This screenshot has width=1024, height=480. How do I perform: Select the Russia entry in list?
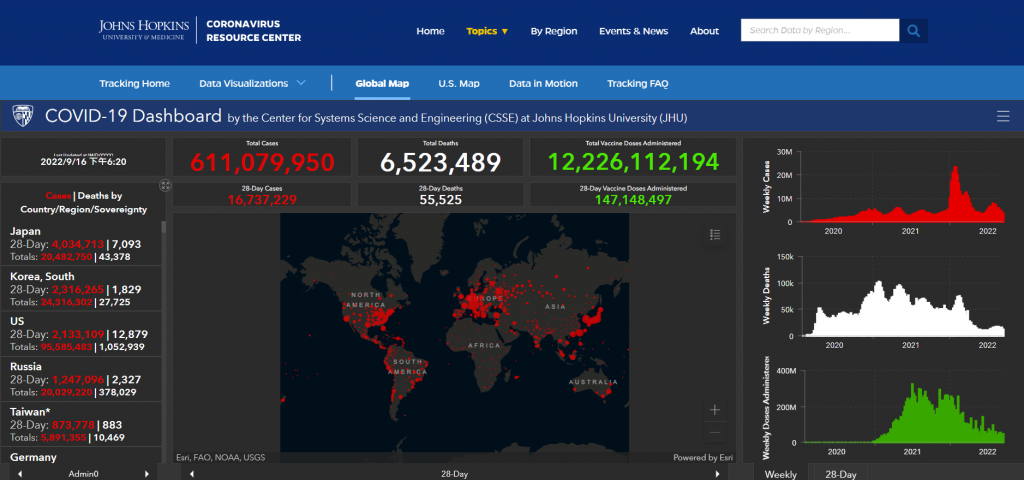[81, 379]
